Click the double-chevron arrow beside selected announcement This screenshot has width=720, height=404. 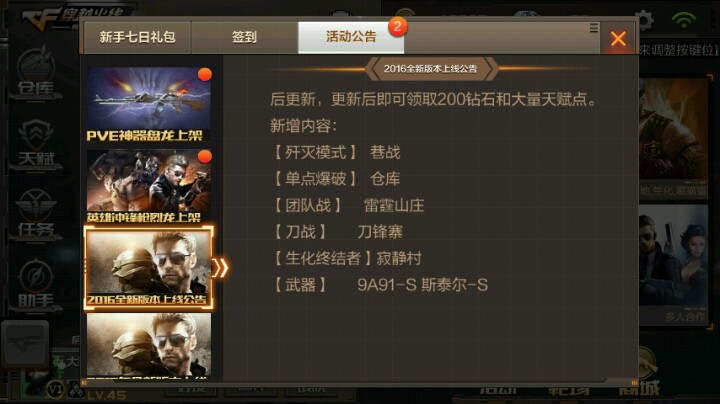point(220,268)
